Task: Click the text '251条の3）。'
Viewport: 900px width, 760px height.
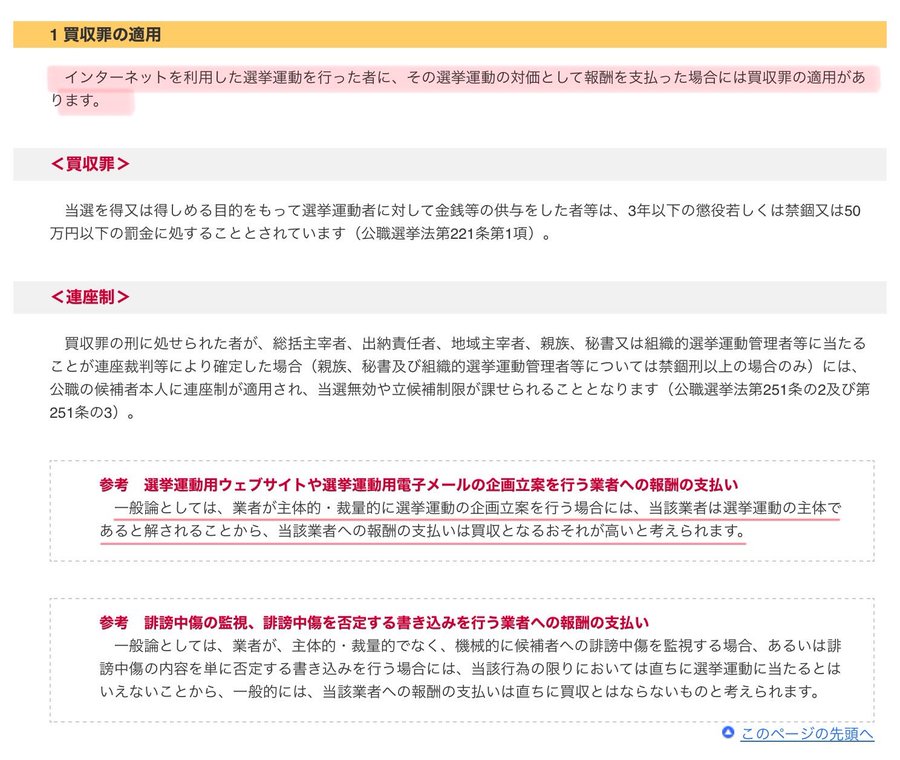Action: [93, 413]
